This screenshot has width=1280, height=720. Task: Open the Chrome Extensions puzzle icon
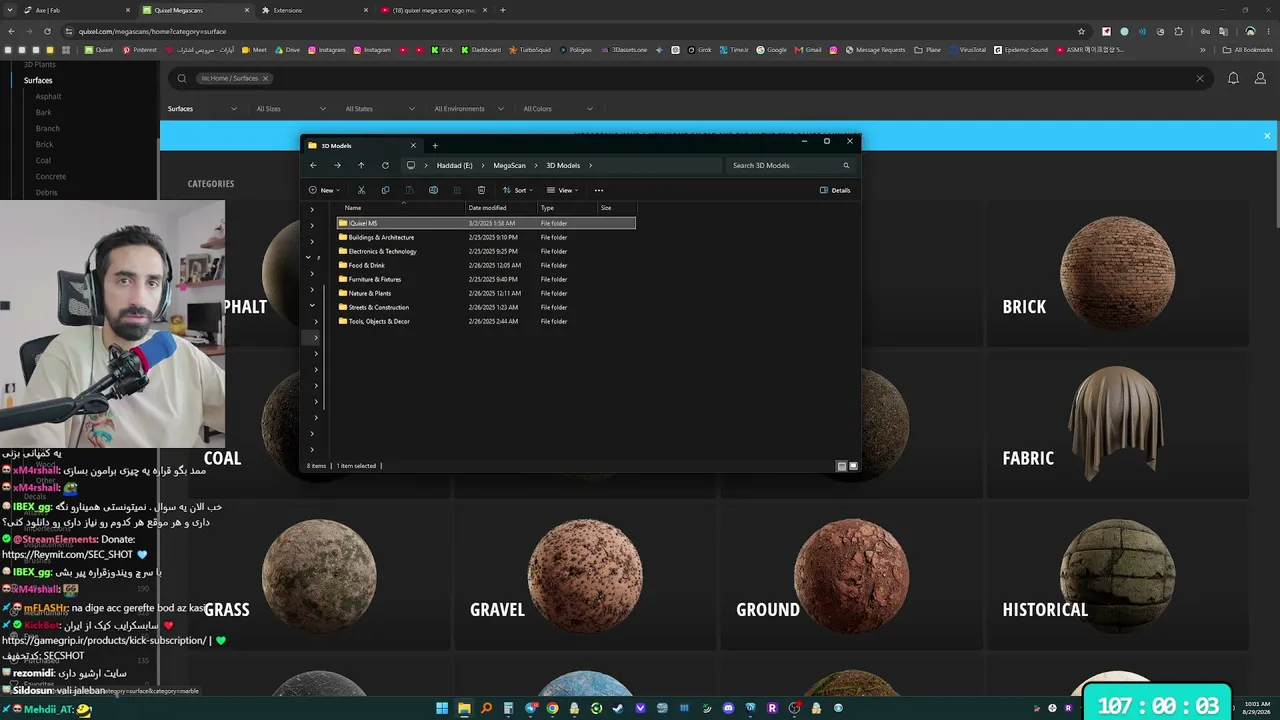tap(1177, 31)
